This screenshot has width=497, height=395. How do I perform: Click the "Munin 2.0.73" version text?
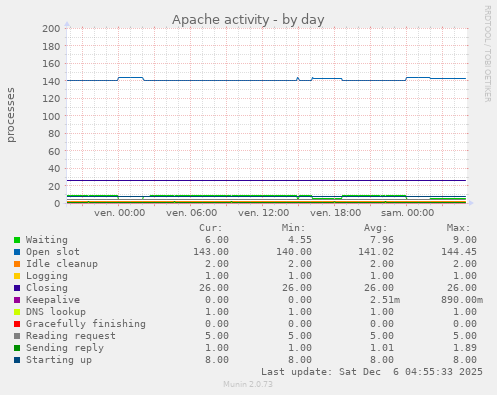click(x=248, y=384)
